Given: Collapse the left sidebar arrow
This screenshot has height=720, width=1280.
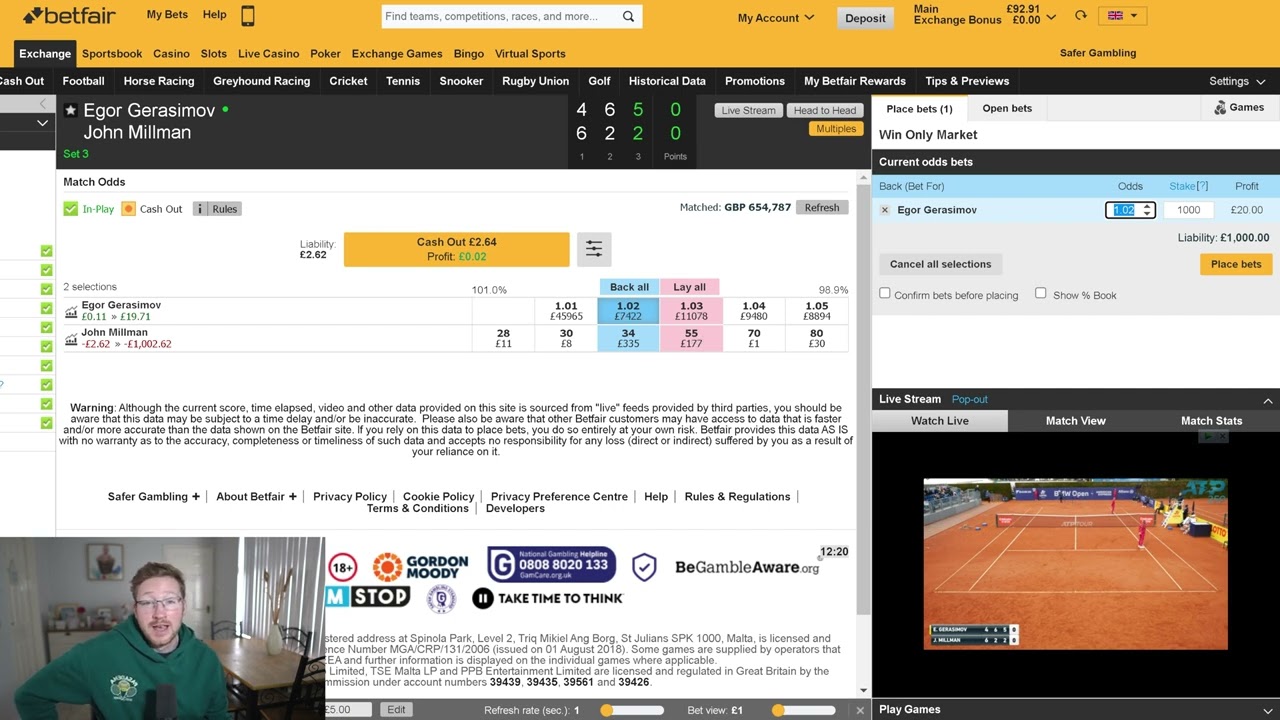Looking at the screenshot, I should 42,104.
